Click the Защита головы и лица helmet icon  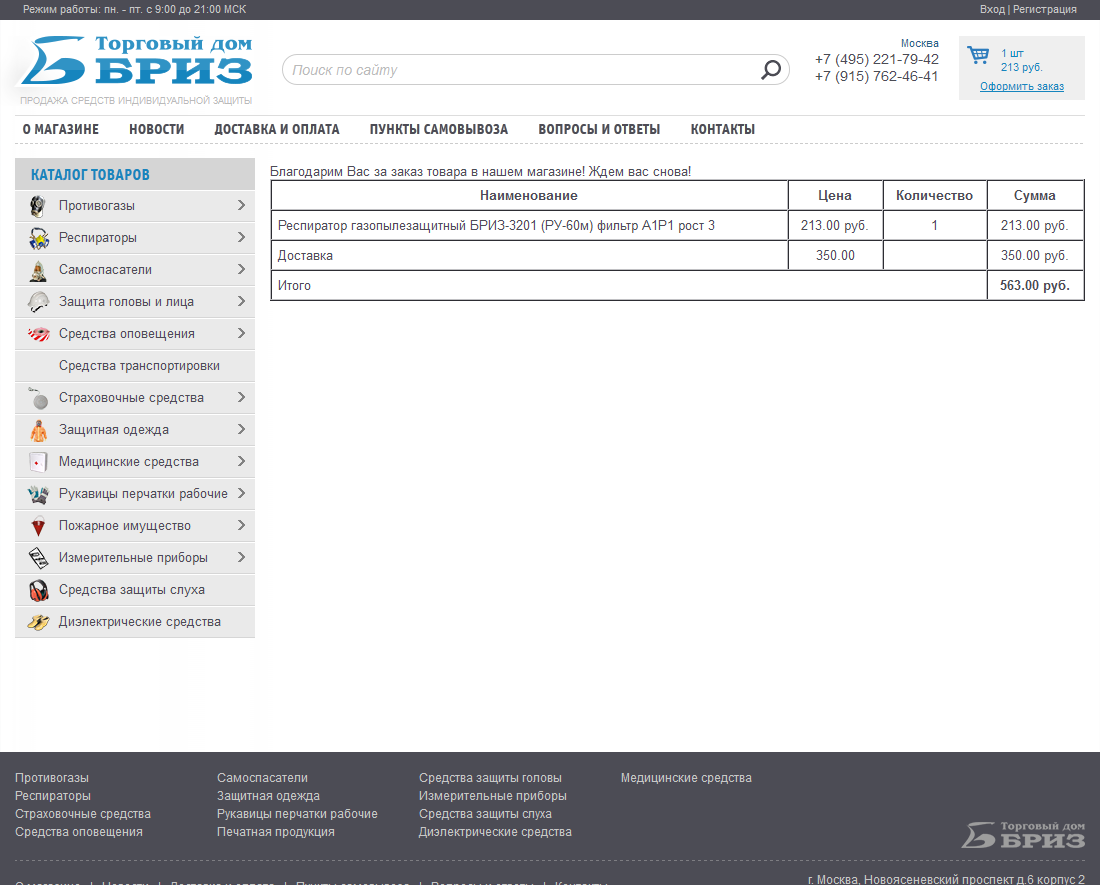tap(39, 302)
